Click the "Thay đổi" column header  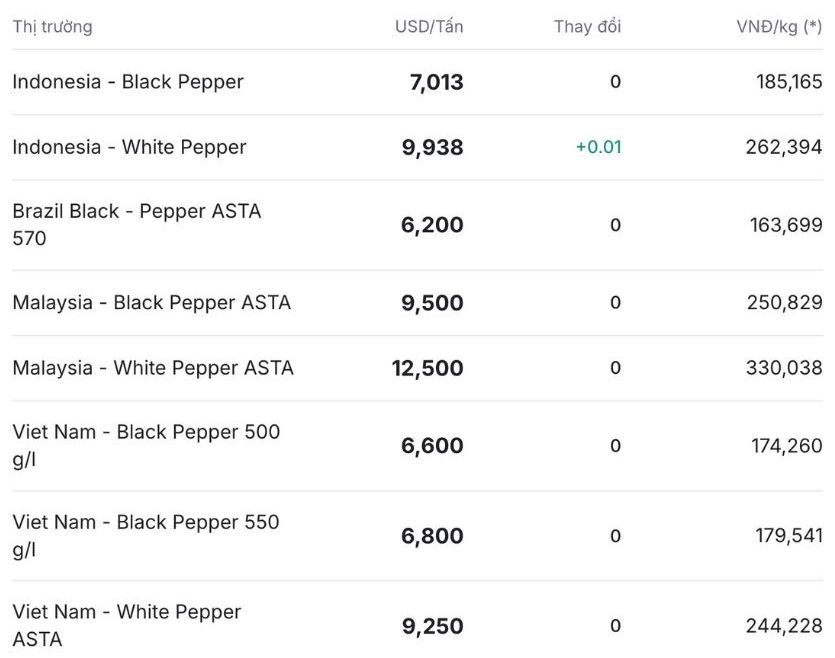587,27
